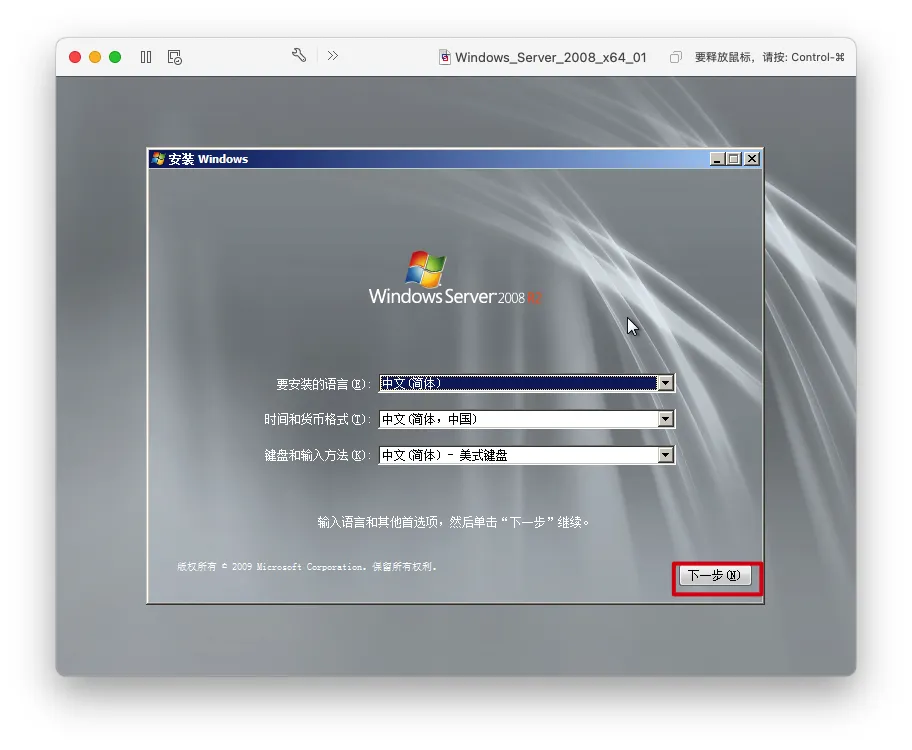The image size is (912, 750).
Task: Click the 输入语言和其他首选项 instruction text
Action: [x=453, y=522]
